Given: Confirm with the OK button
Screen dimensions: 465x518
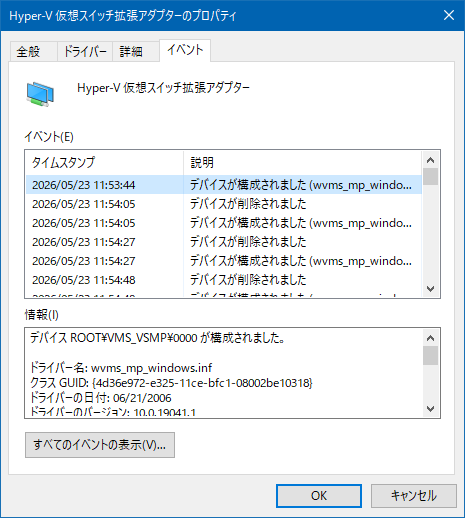Looking at the screenshot, I should [319, 496].
